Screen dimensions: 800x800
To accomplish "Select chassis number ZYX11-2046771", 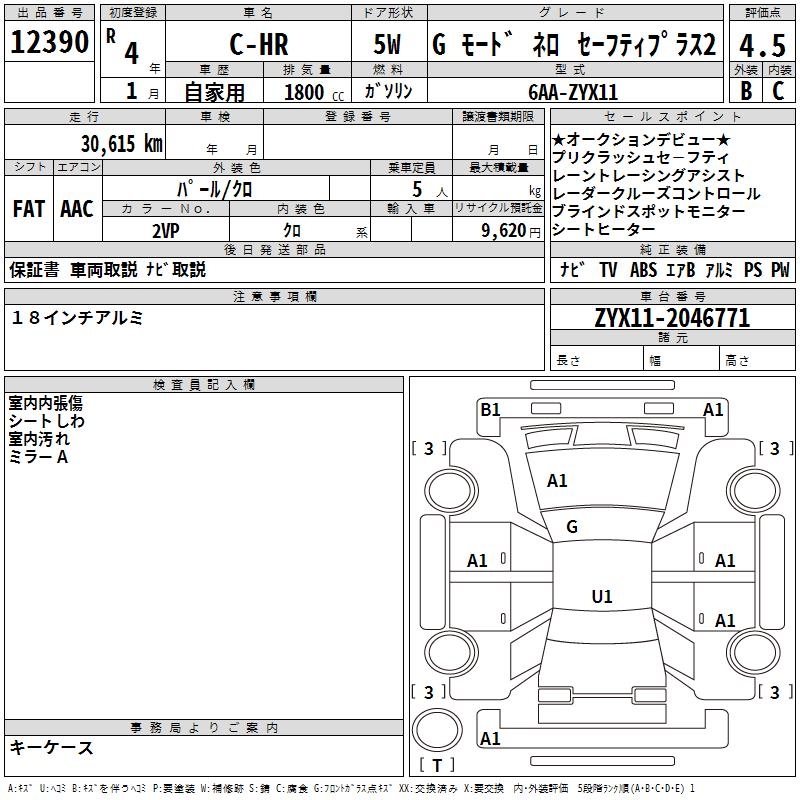I will (x=672, y=318).
